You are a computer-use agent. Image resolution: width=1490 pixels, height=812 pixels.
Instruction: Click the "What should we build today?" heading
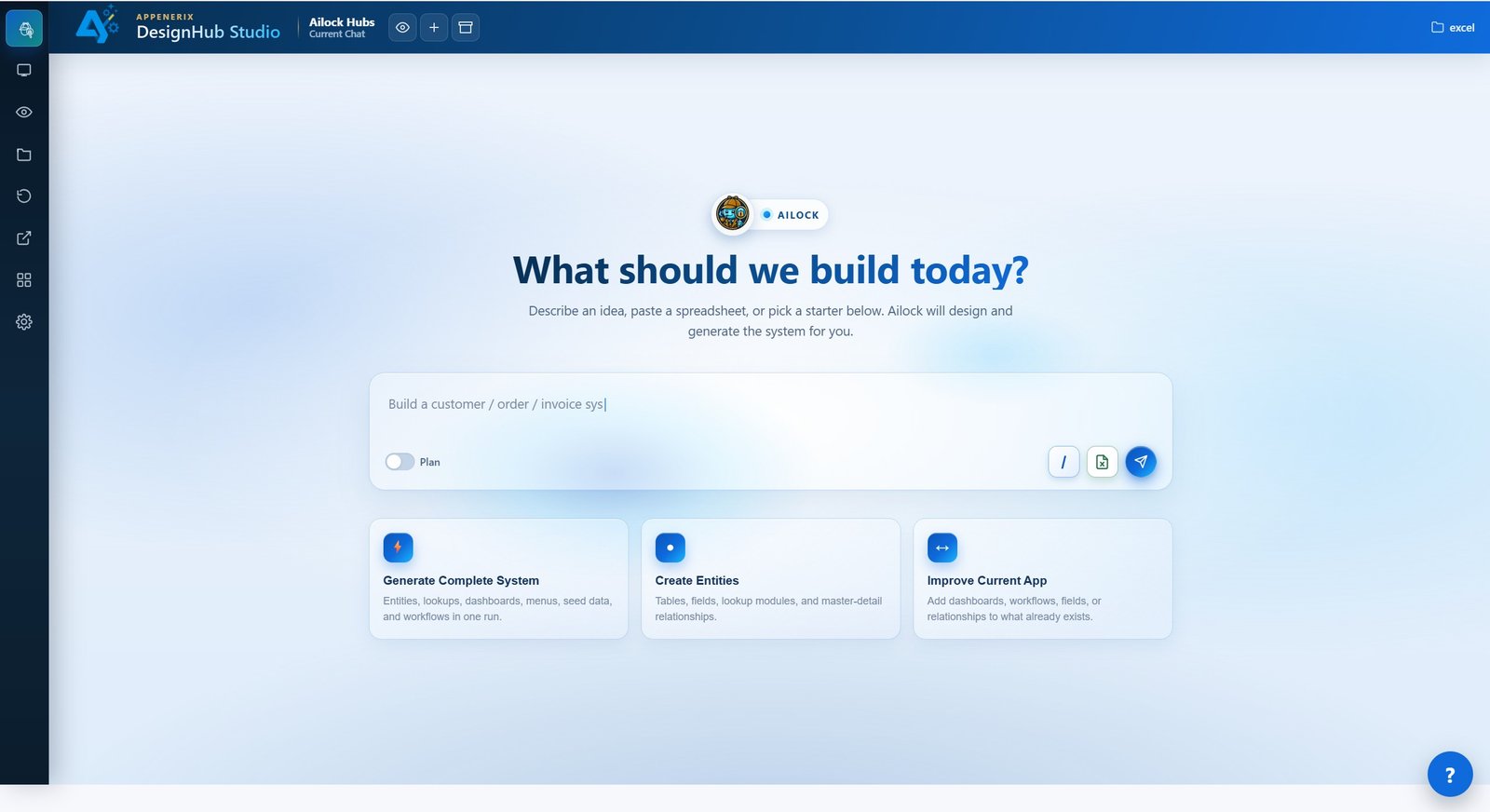(x=770, y=270)
